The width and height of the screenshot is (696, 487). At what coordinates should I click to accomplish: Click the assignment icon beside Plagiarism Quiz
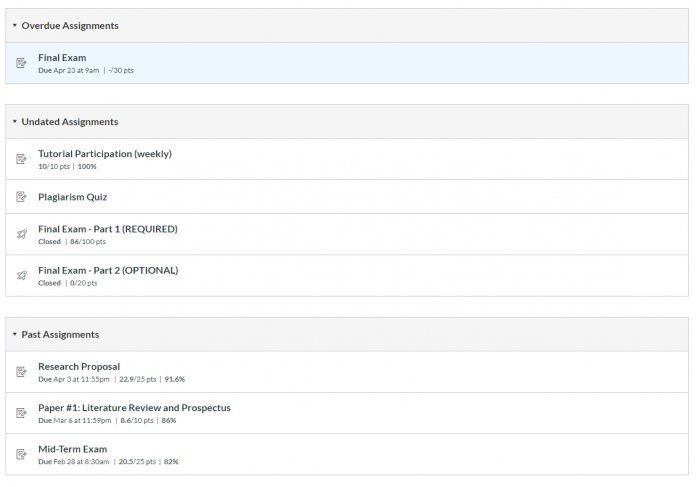[x=21, y=197]
